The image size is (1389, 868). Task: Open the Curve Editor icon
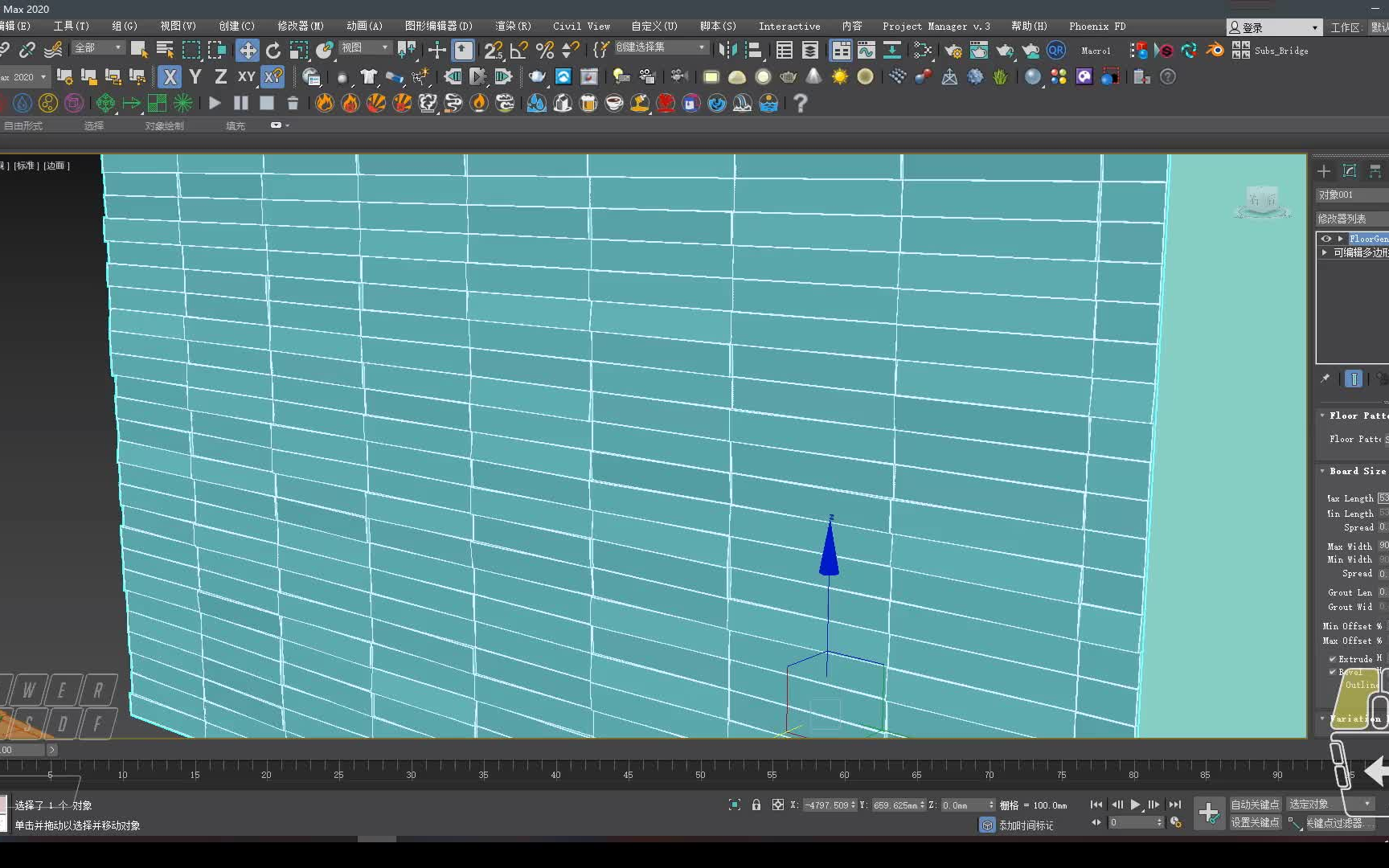pos(867,51)
